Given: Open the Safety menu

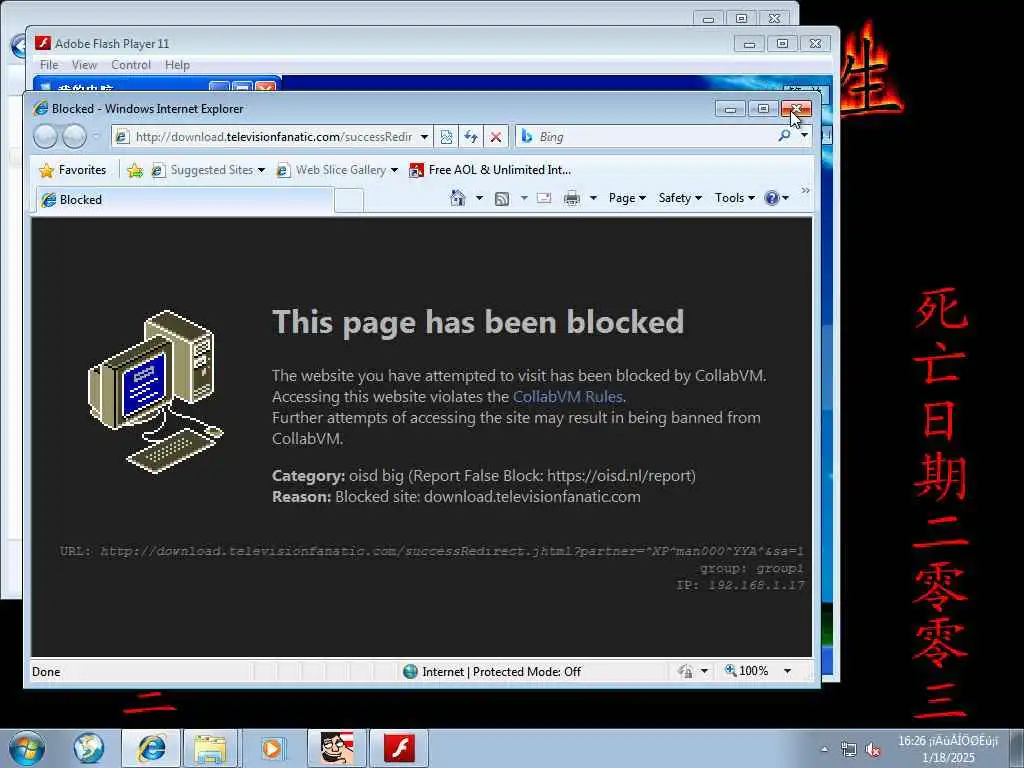Looking at the screenshot, I should coord(680,198).
